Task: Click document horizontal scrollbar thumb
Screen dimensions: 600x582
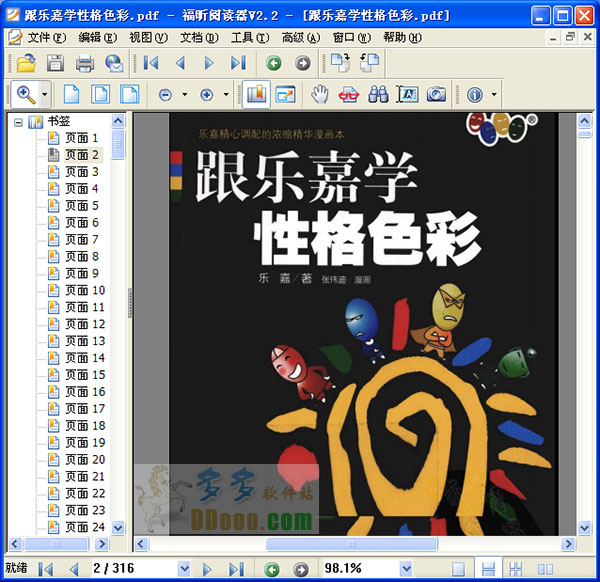Action: pos(352,544)
